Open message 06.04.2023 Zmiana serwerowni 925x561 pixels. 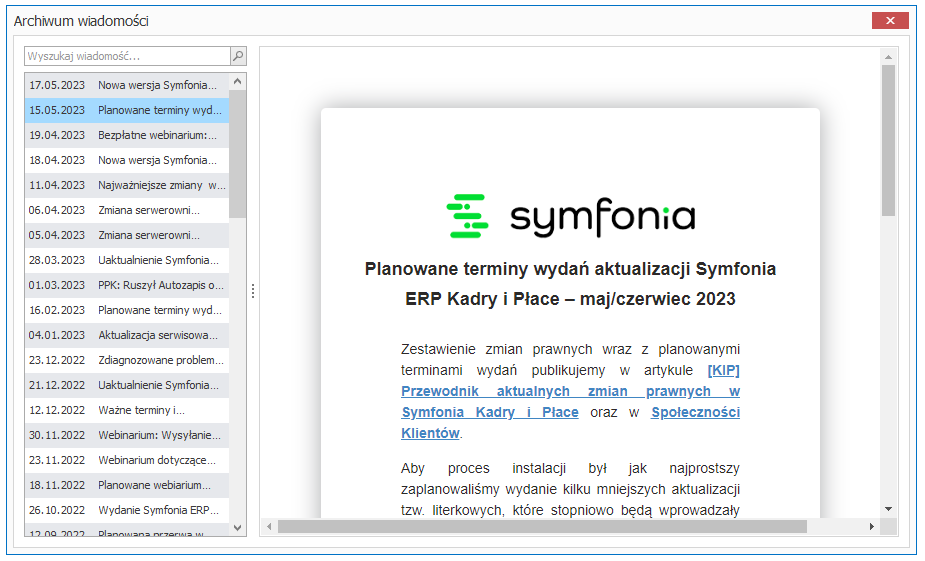tap(127, 210)
